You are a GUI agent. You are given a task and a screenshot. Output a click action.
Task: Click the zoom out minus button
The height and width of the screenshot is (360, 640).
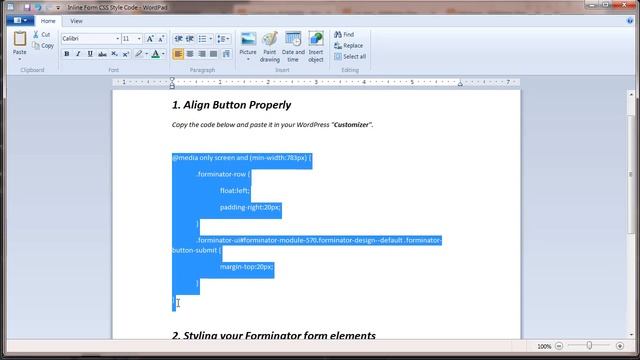point(559,346)
